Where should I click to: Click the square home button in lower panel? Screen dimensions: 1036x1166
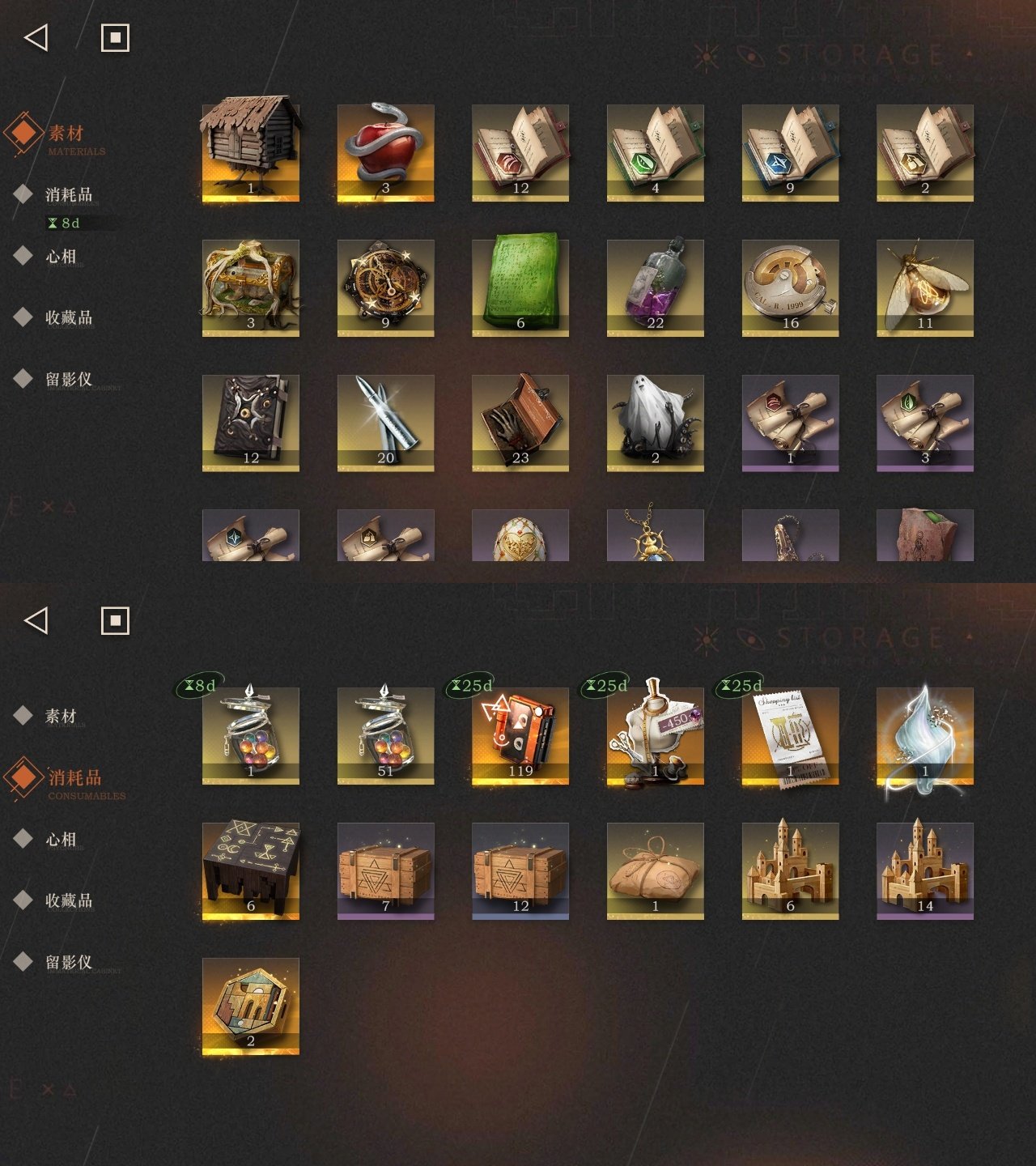[115, 620]
